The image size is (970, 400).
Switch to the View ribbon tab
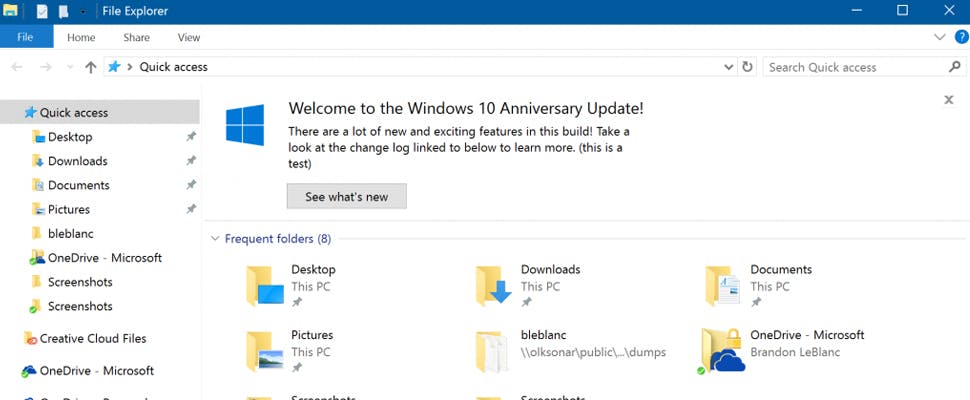coord(189,37)
